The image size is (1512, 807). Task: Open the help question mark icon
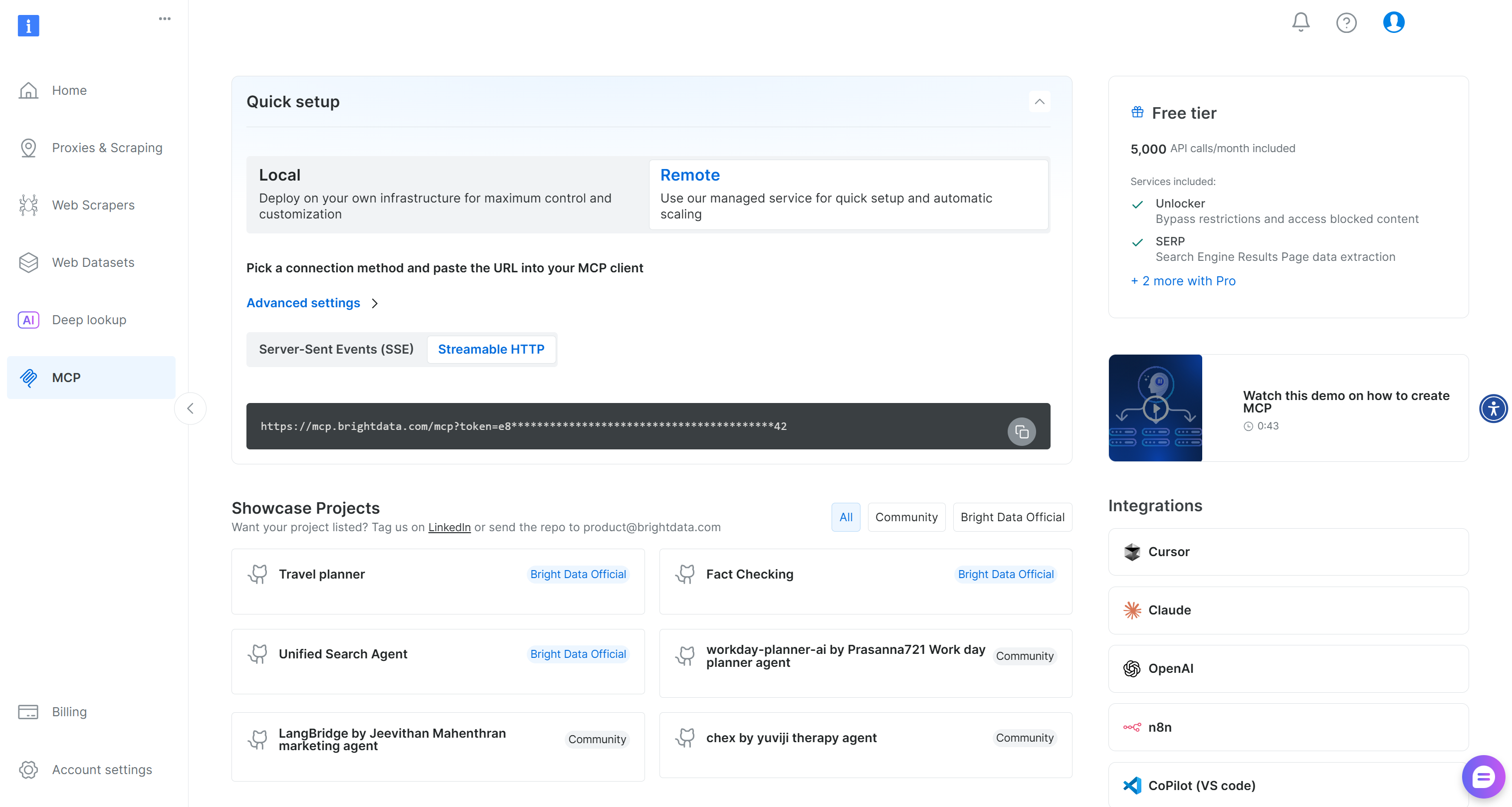click(x=1346, y=23)
